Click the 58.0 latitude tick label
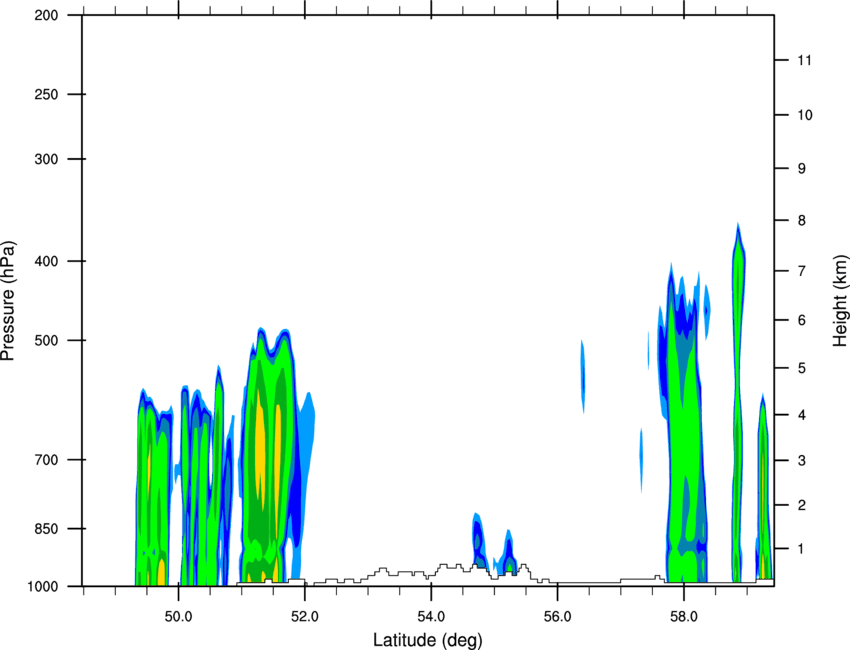Viewport: 850px width, 650px height. (684, 617)
